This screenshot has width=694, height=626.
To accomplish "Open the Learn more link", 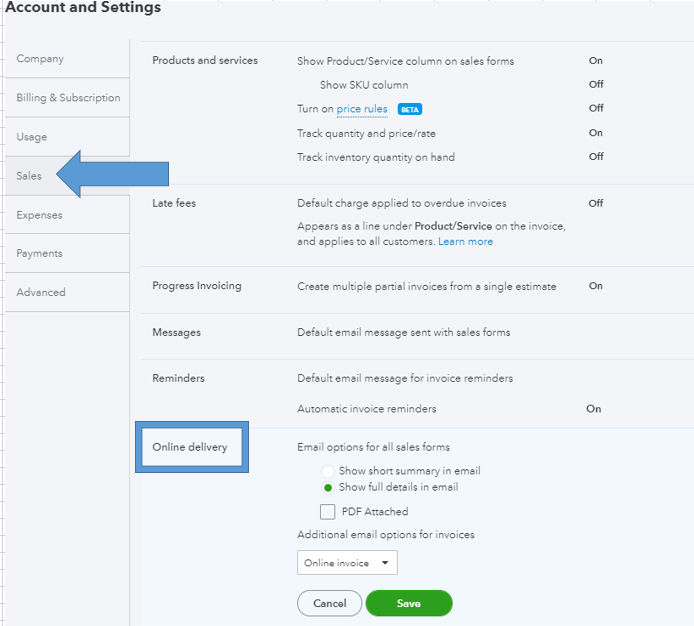I will pos(465,242).
